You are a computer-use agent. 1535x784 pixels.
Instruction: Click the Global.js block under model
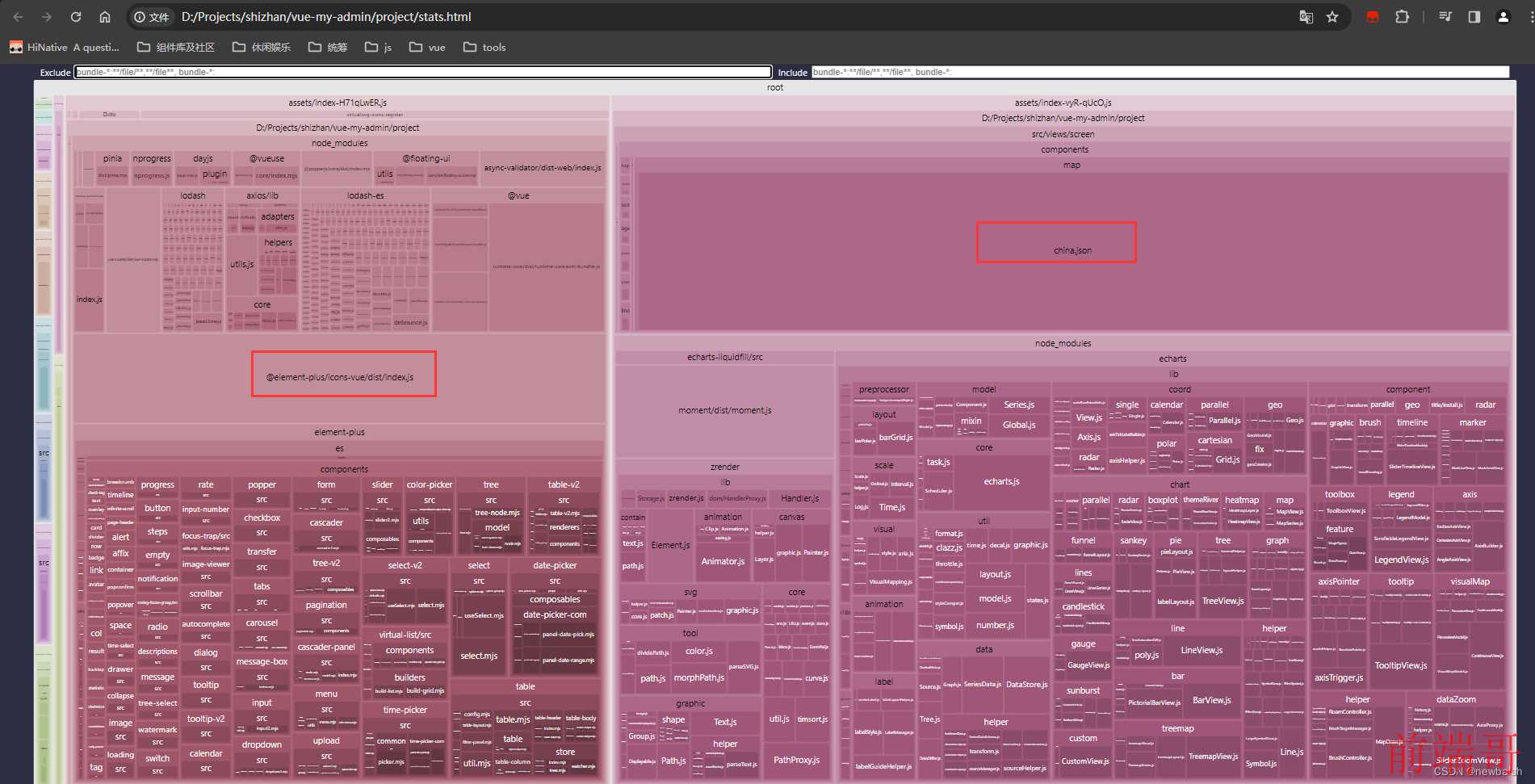pyautogui.click(x=1019, y=425)
